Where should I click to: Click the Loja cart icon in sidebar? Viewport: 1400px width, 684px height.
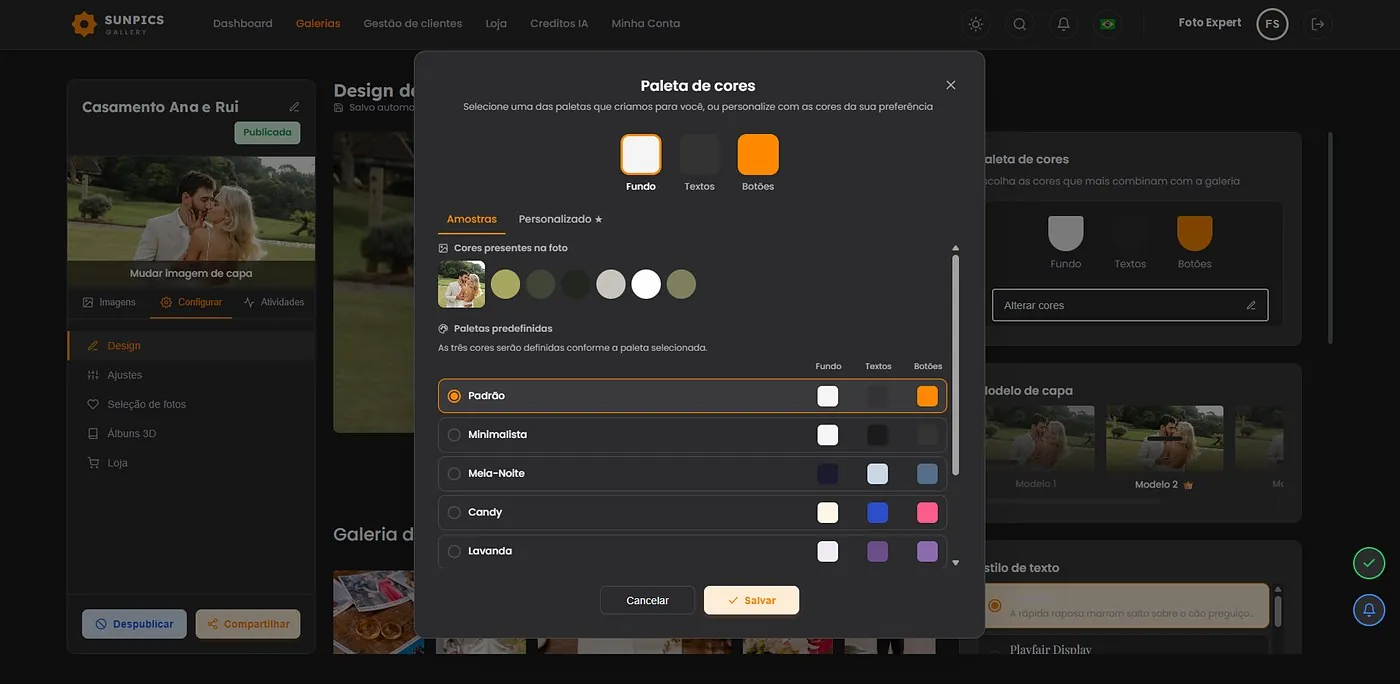coord(93,463)
